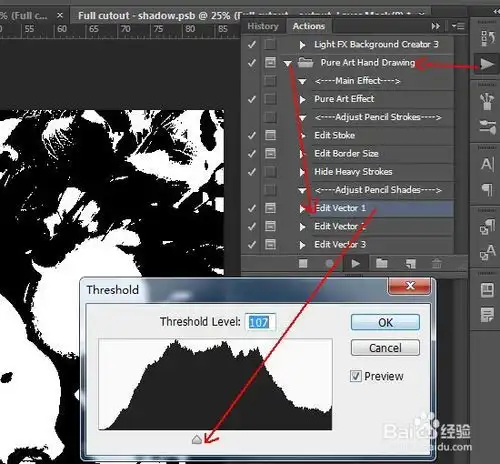
Task: Click Cancel in the Threshold dialog
Action: [385, 348]
